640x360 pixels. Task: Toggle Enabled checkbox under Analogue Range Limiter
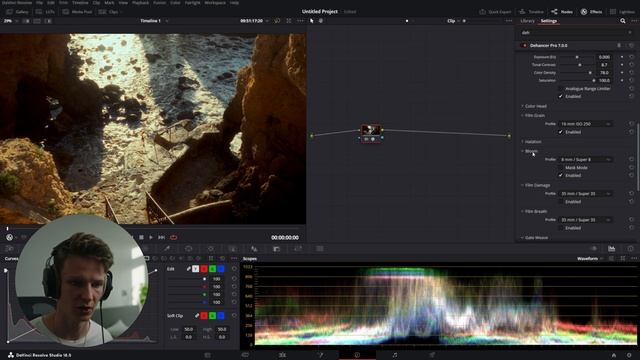coord(560,96)
